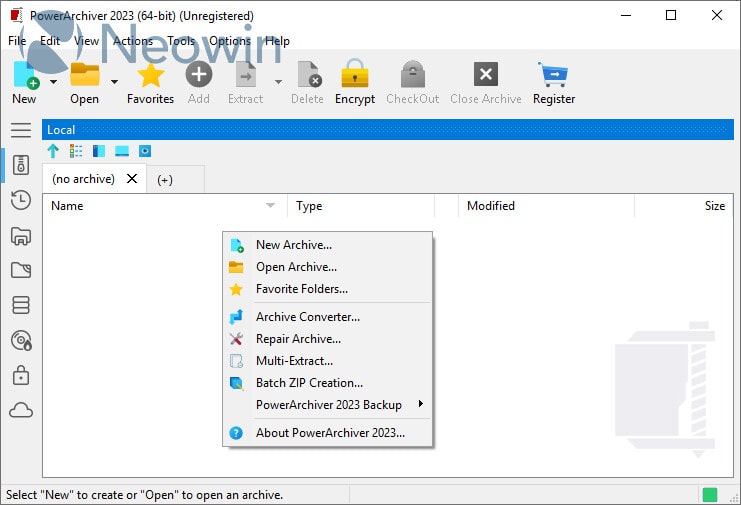Choose Multi-Extract... in context menu
This screenshot has height=505, width=741.
(327, 361)
